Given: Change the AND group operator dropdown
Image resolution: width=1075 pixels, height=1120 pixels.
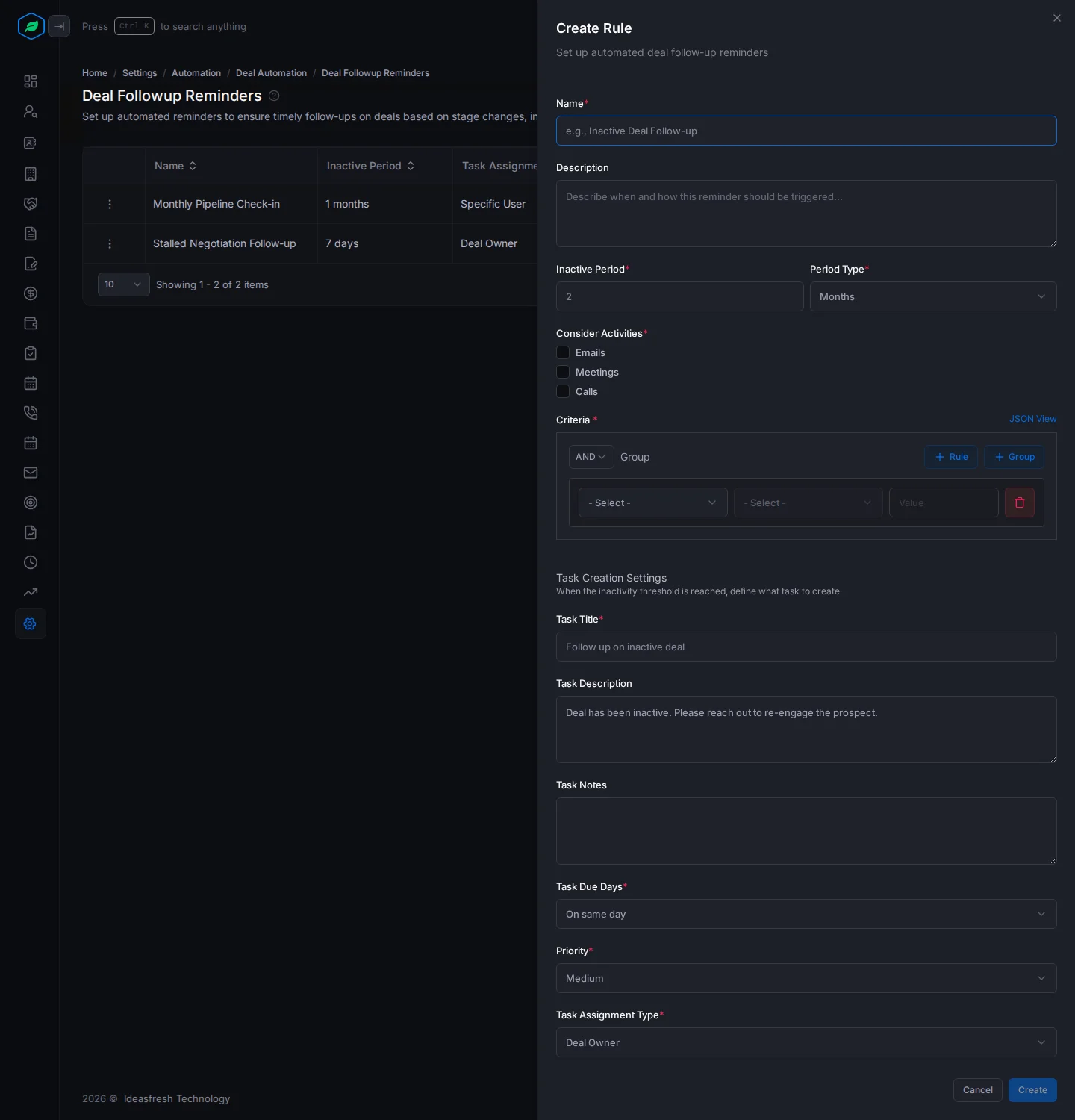Looking at the screenshot, I should tap(591, 457).
